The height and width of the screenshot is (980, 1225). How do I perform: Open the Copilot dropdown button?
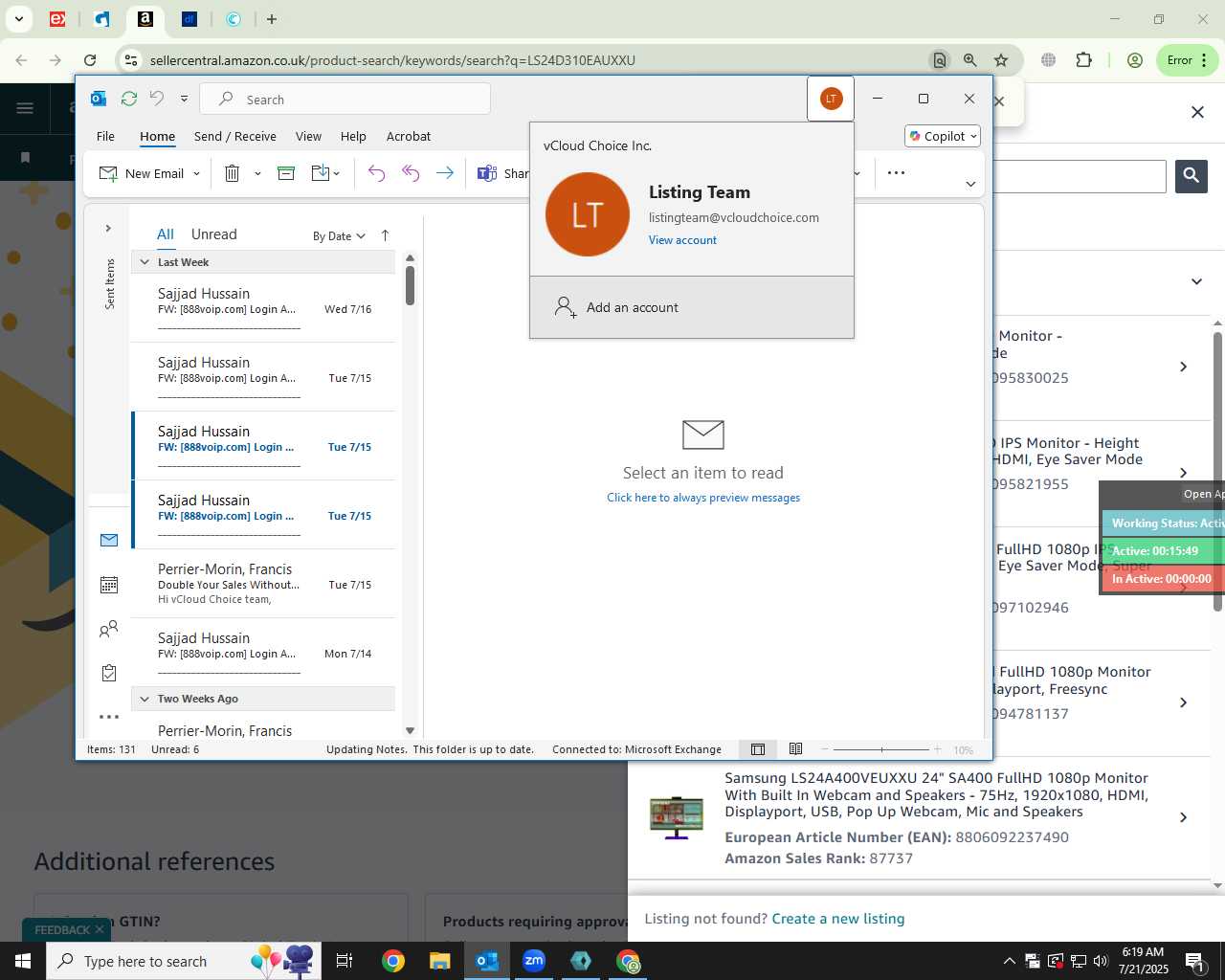(x=943, y=136)
